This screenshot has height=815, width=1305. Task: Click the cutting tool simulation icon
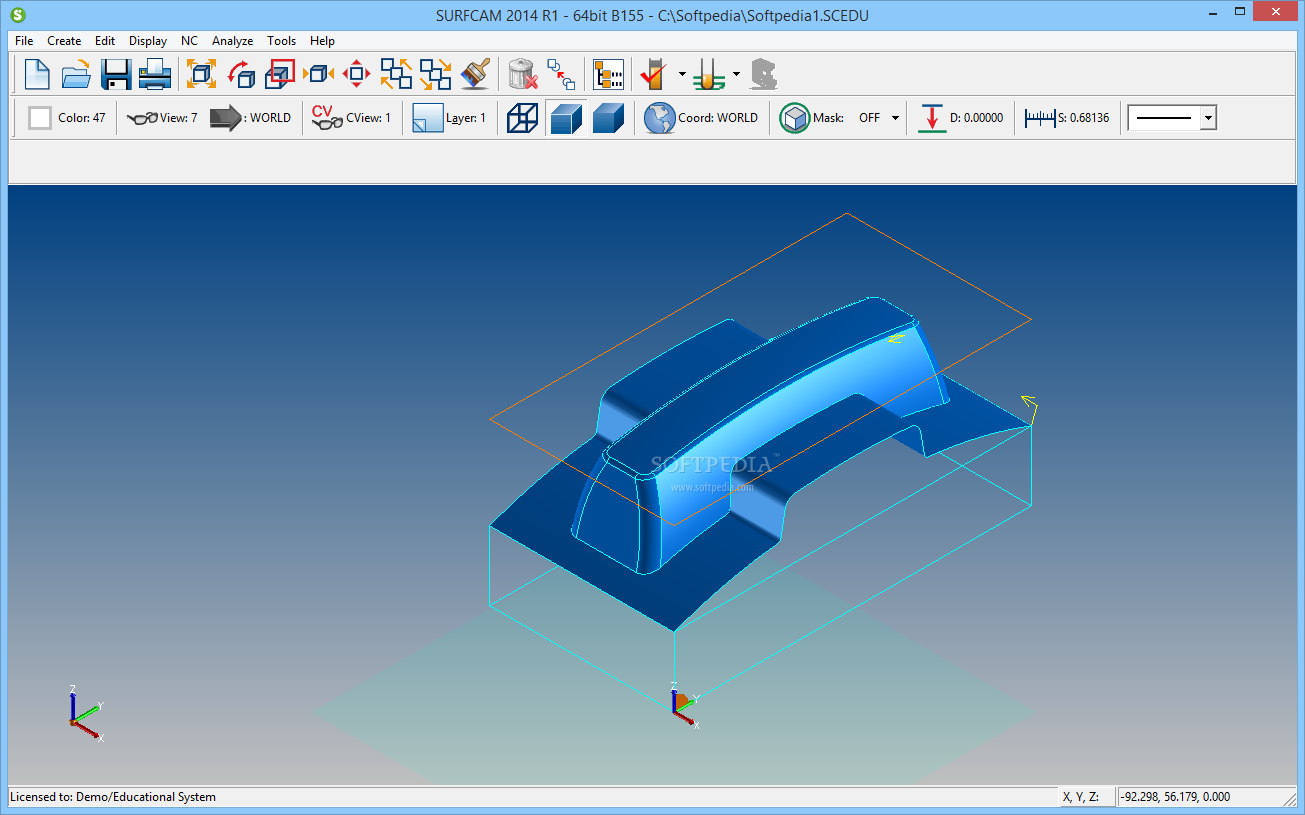coord(708,74)
